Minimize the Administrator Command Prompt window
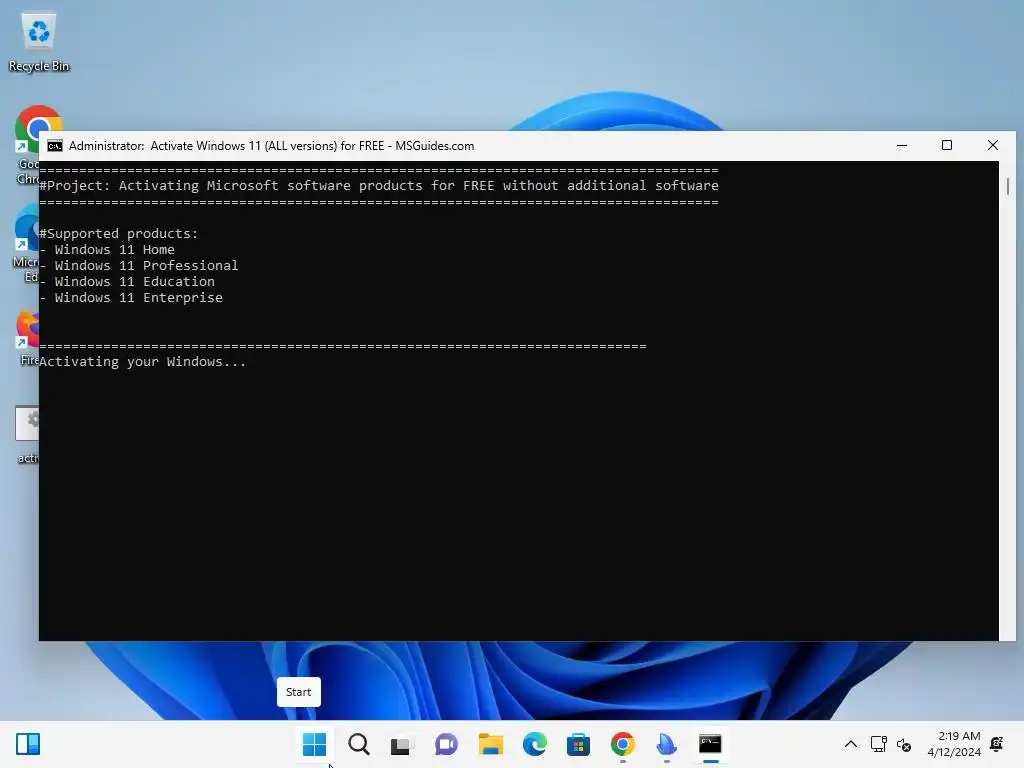This screenshot has height=768, width=1024. [902, 146]
